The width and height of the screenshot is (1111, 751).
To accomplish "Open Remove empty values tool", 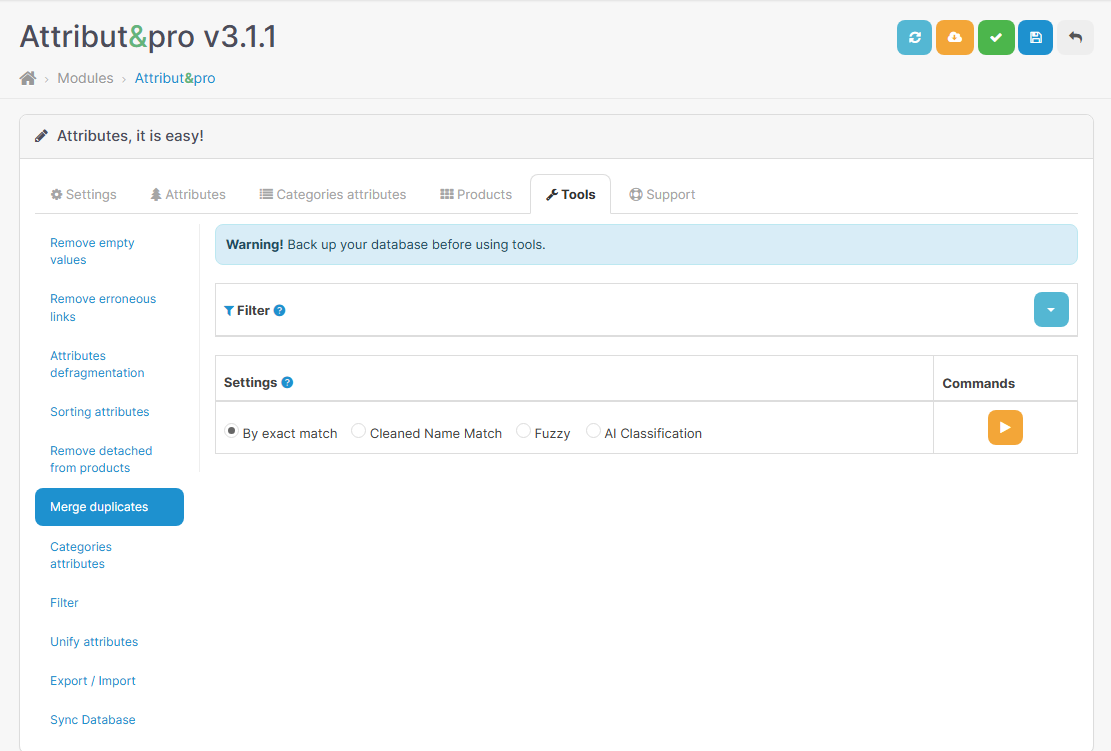I will tap(92, 252).
